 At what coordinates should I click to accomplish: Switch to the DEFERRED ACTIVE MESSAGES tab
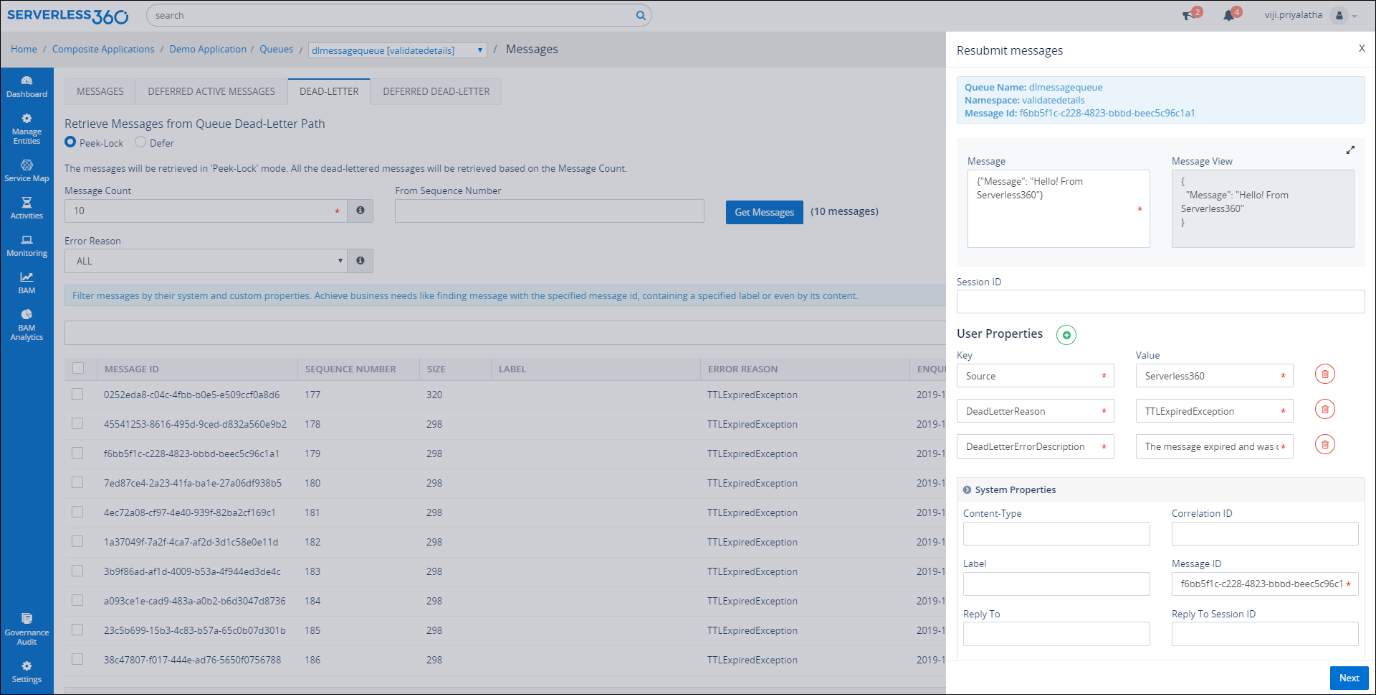point(211,90)
